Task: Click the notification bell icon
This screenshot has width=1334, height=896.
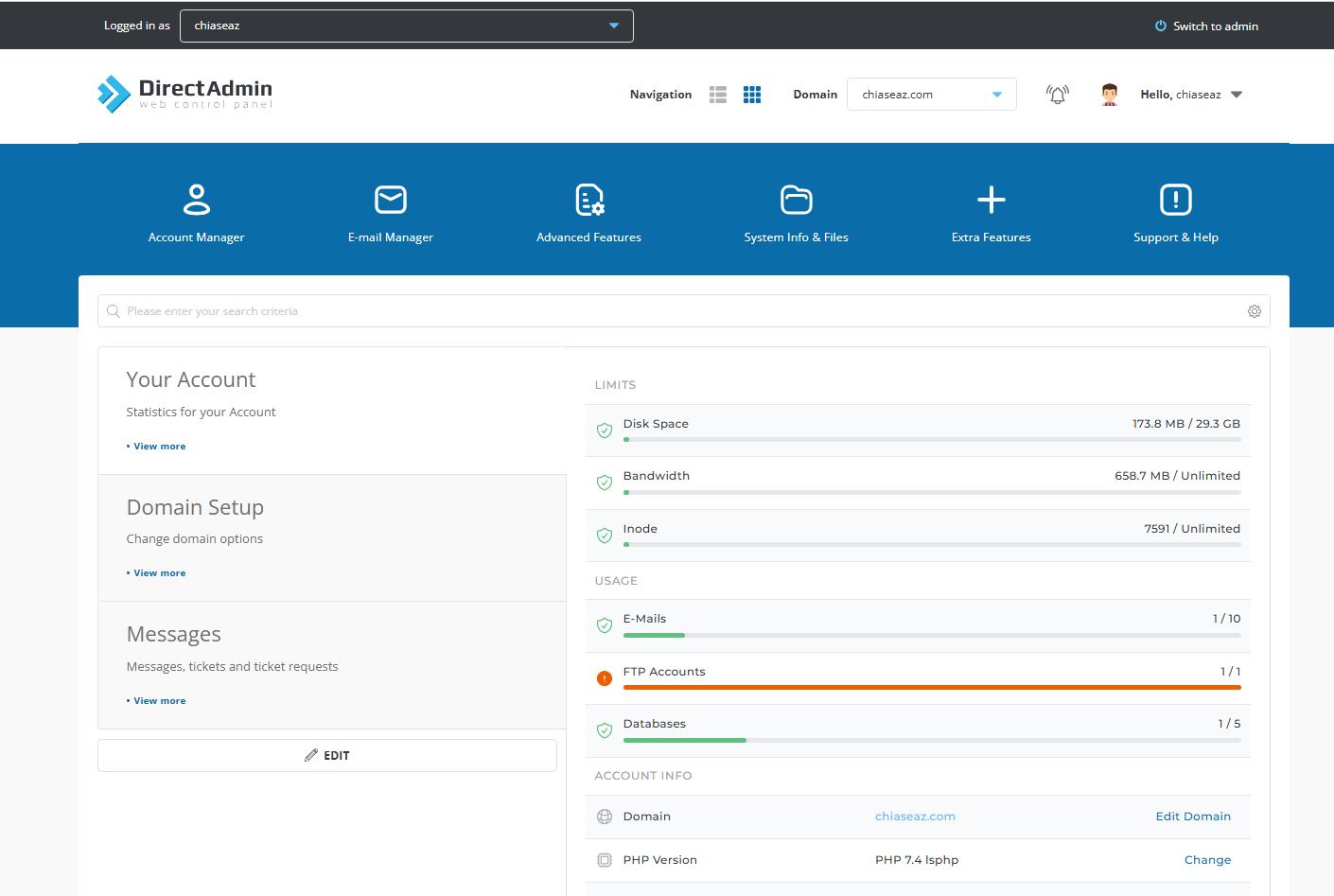Action: coord(1057,95)
